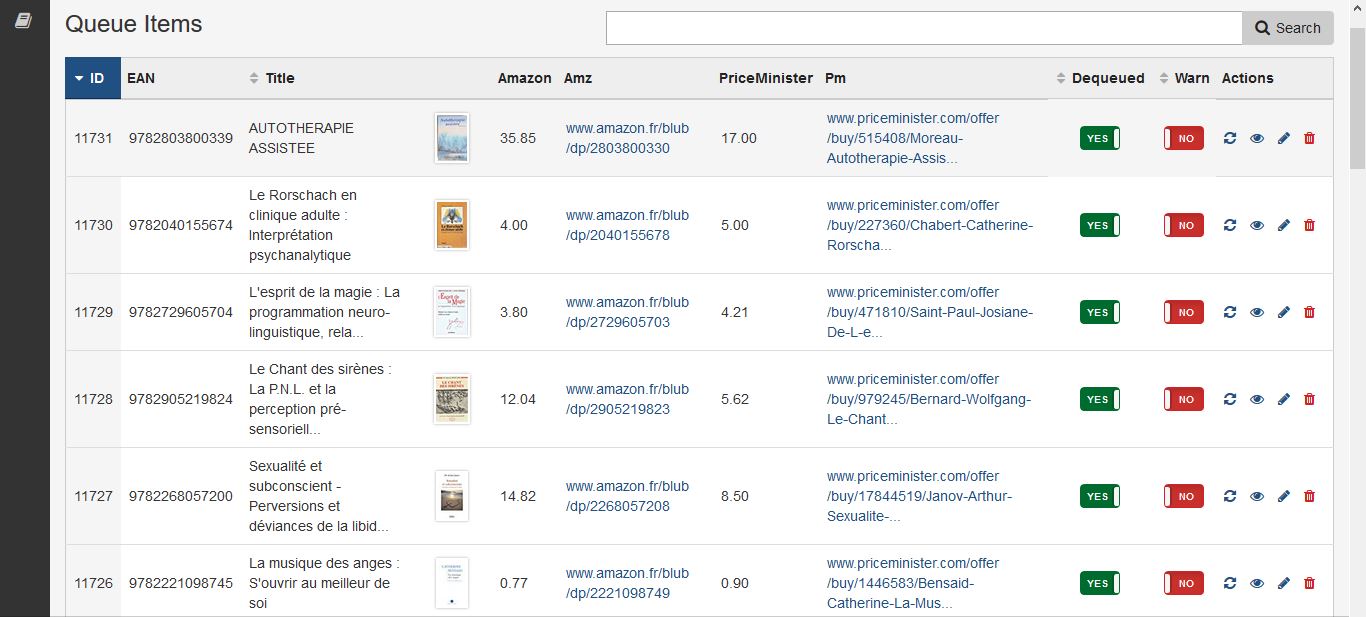Click inside the search input field
The width and height of the screenshot is (1366, 617).
920,28
